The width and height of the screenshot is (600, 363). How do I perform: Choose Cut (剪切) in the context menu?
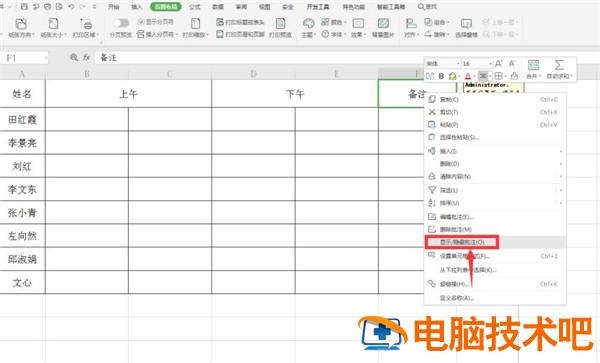pos(495,112)
